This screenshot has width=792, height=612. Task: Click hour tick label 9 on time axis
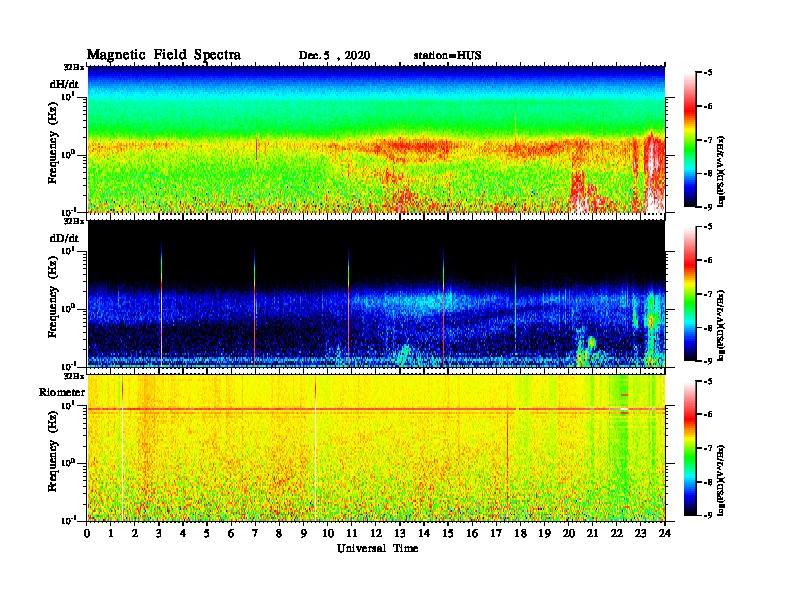303,533
